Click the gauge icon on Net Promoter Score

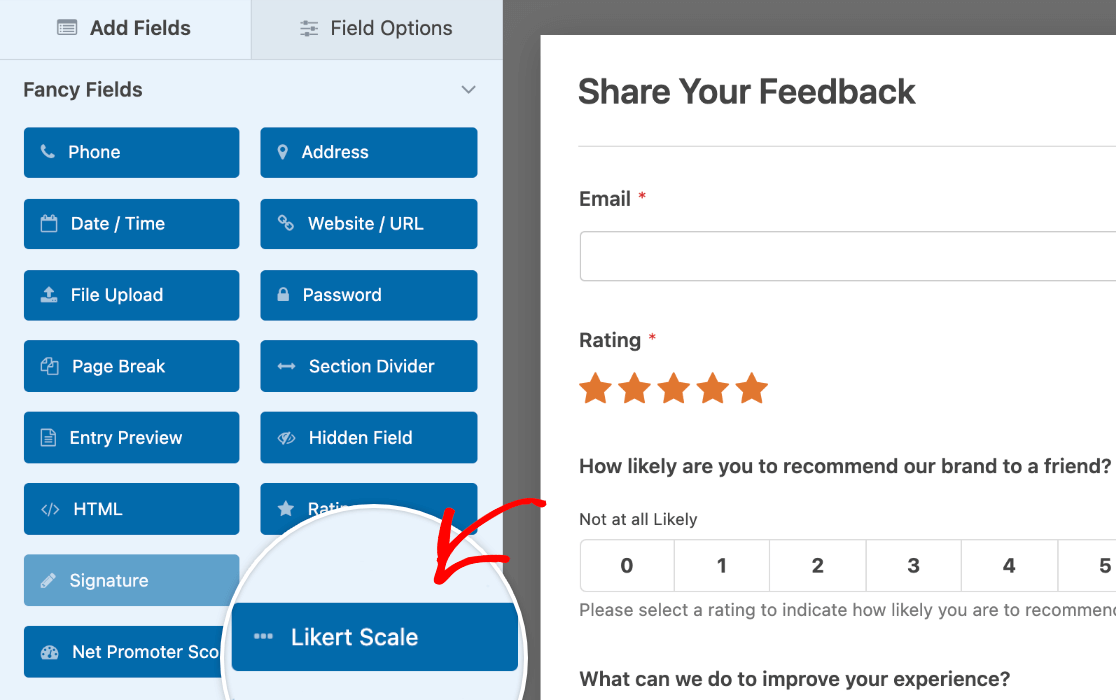point(49,653)
